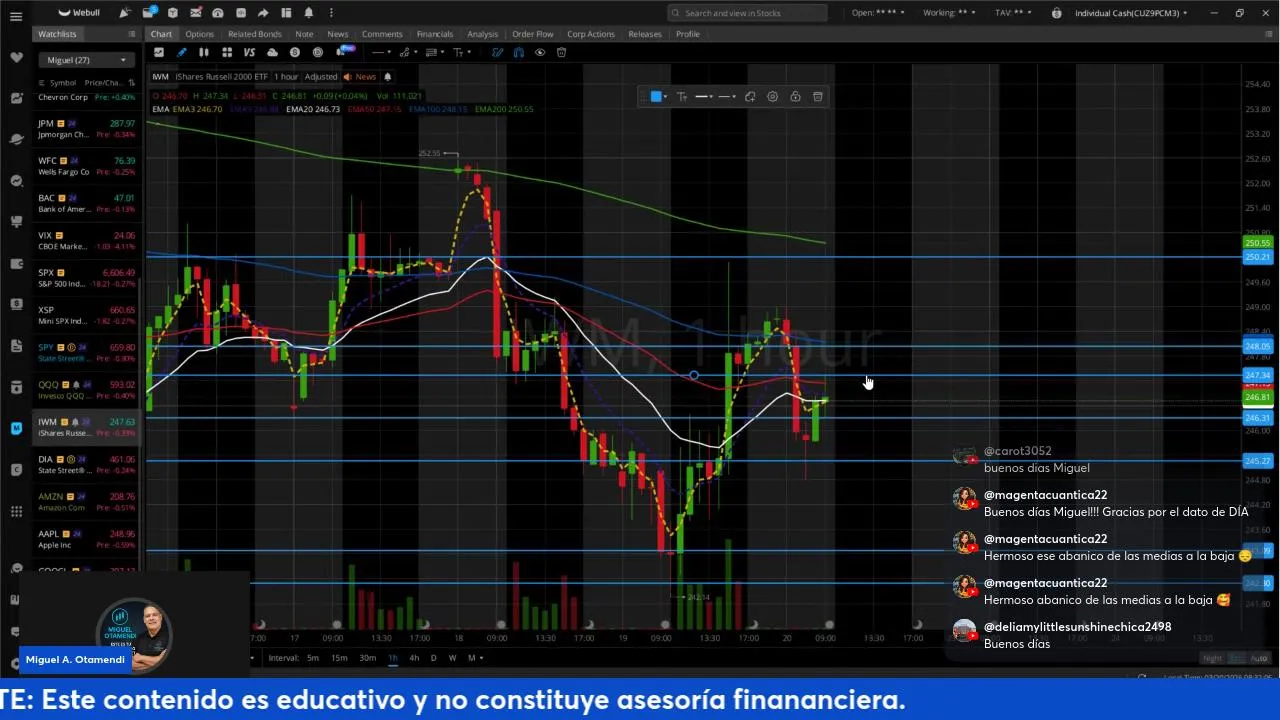The width and height of the screenshot is (1280, 720).
Task: Open the three-dot more options in top toolbar
Action: click(x=331, y=13)
